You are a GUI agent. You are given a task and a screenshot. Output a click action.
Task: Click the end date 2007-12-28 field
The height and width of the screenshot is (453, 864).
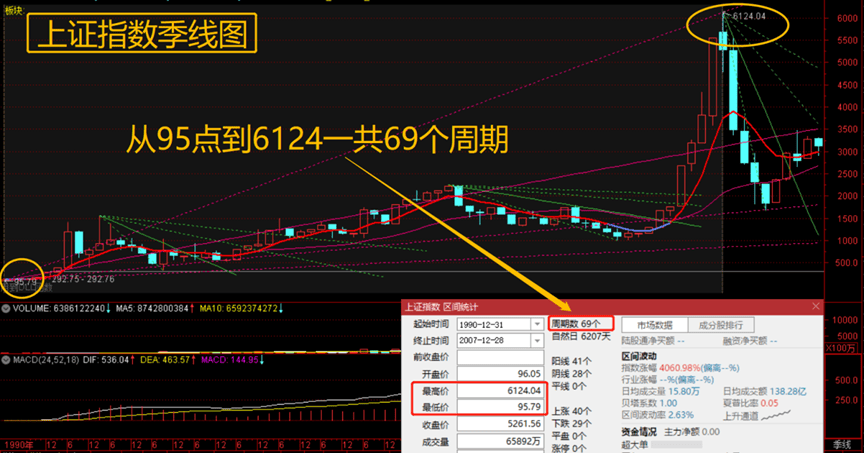pyautogui.click(x=494, y=341)
